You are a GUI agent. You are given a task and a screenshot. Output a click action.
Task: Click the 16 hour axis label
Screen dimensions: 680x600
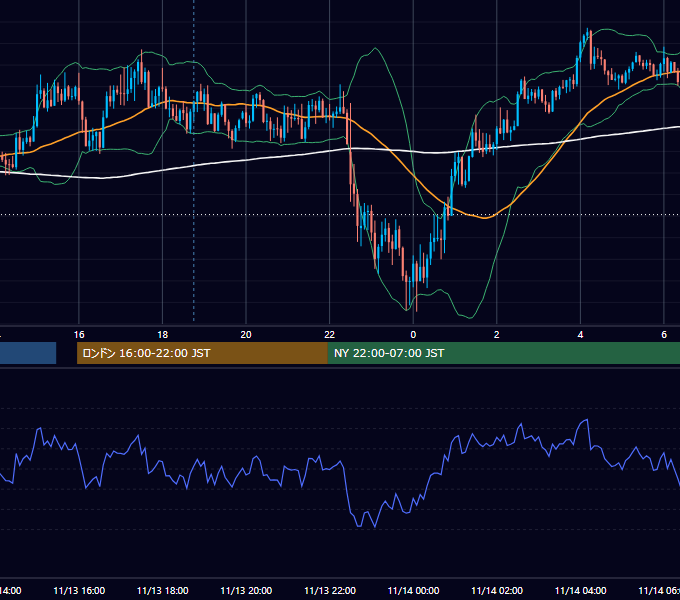79,335
